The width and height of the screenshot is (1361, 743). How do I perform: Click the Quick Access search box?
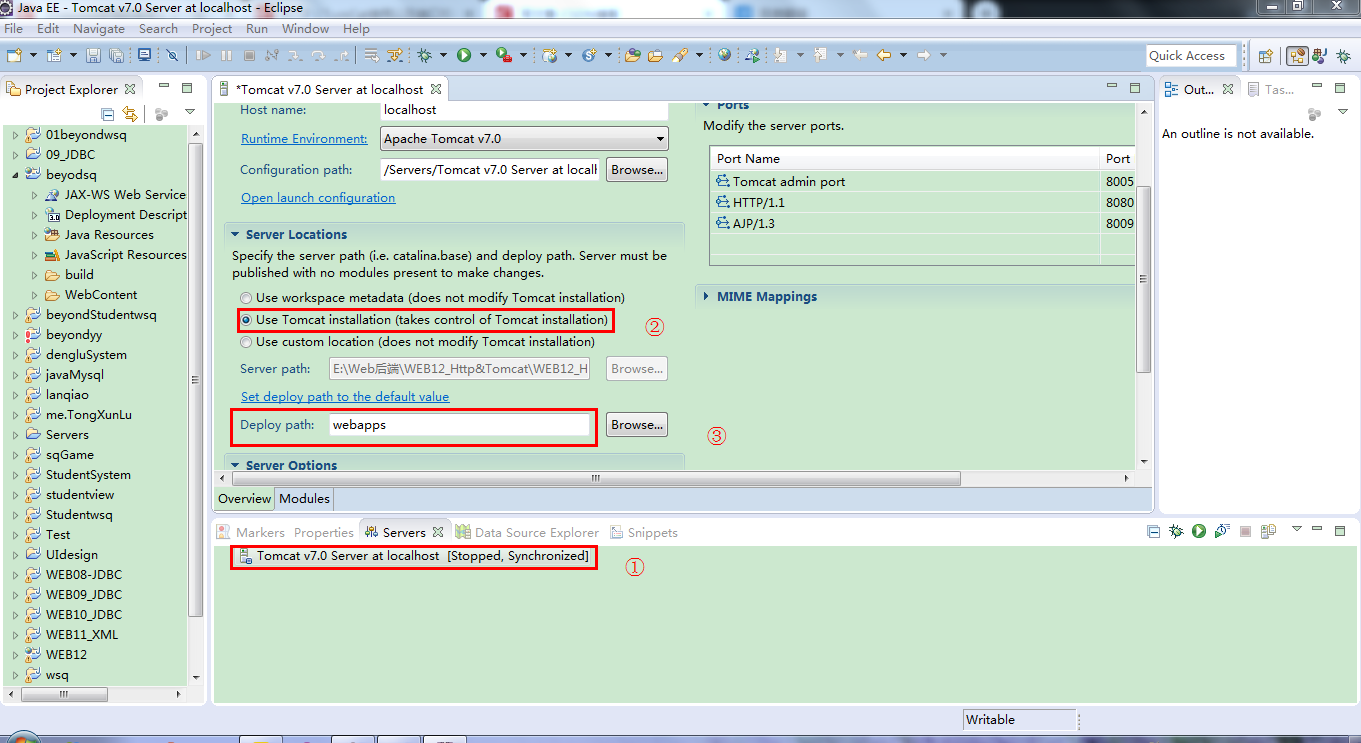click(x=1192, y=56)
